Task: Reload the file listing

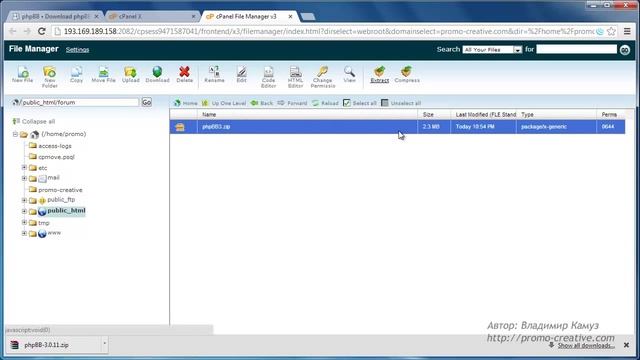Action: [325, 103]
